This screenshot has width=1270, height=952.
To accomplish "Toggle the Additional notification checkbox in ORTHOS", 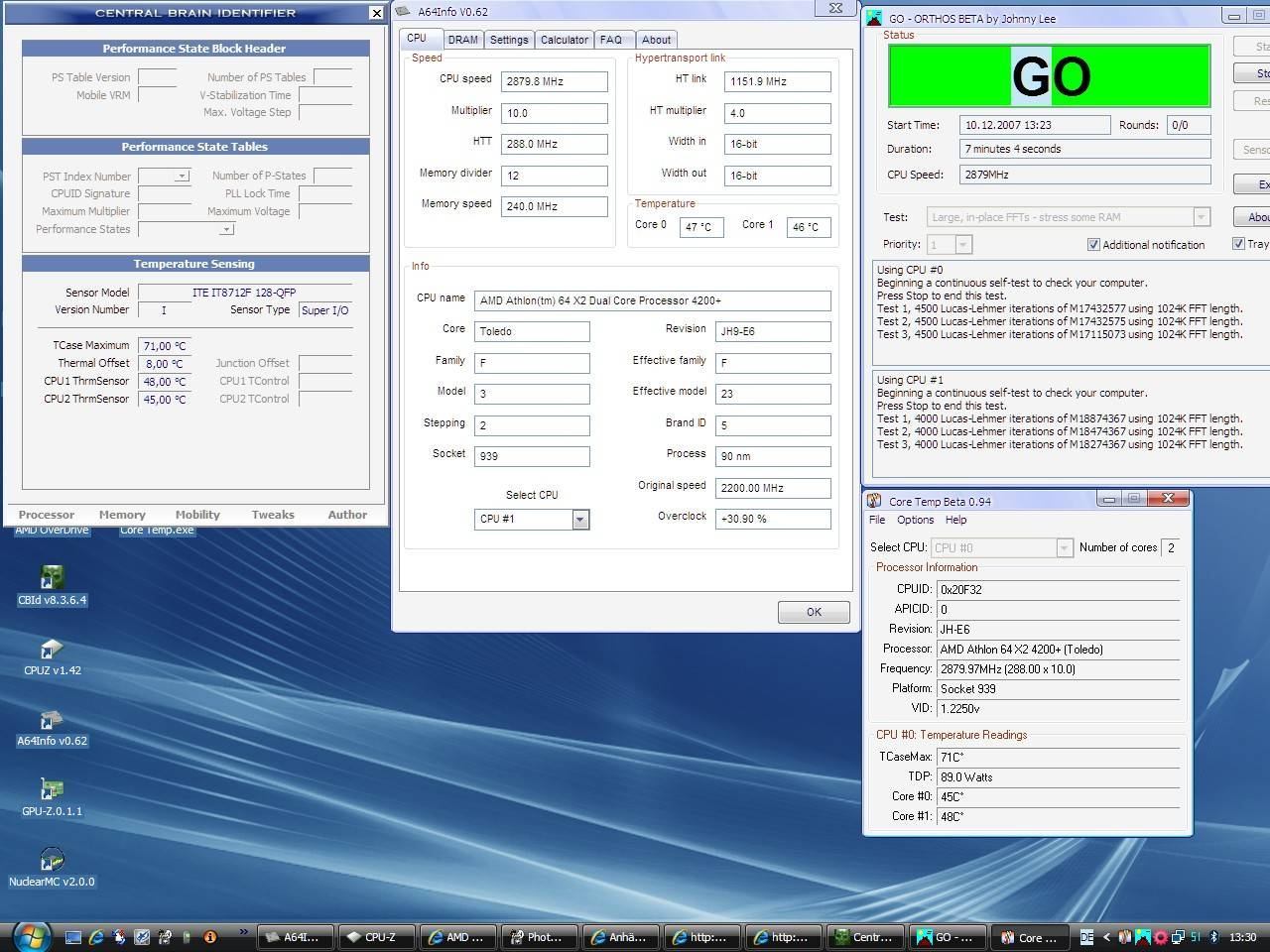I will [1093, 244].
